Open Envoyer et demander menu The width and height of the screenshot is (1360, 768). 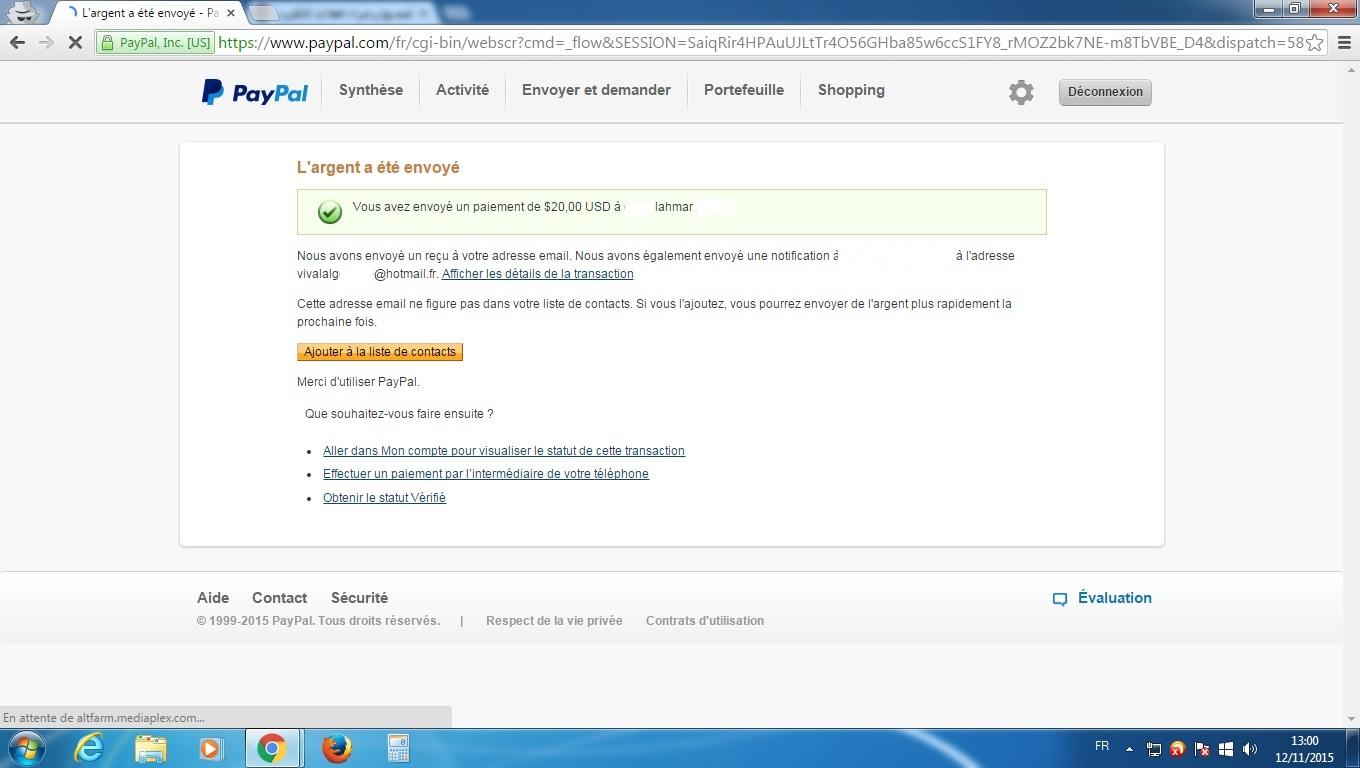596,90
